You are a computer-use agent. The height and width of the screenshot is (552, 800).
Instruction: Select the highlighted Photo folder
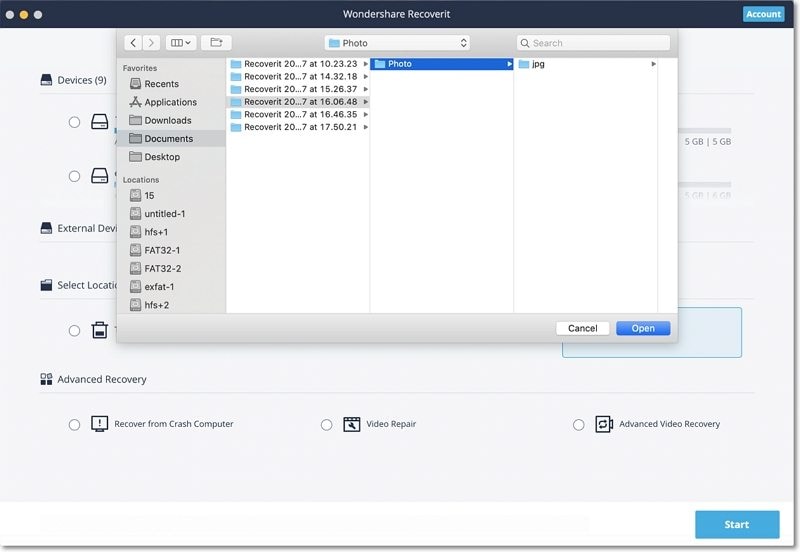coord(442,64)
